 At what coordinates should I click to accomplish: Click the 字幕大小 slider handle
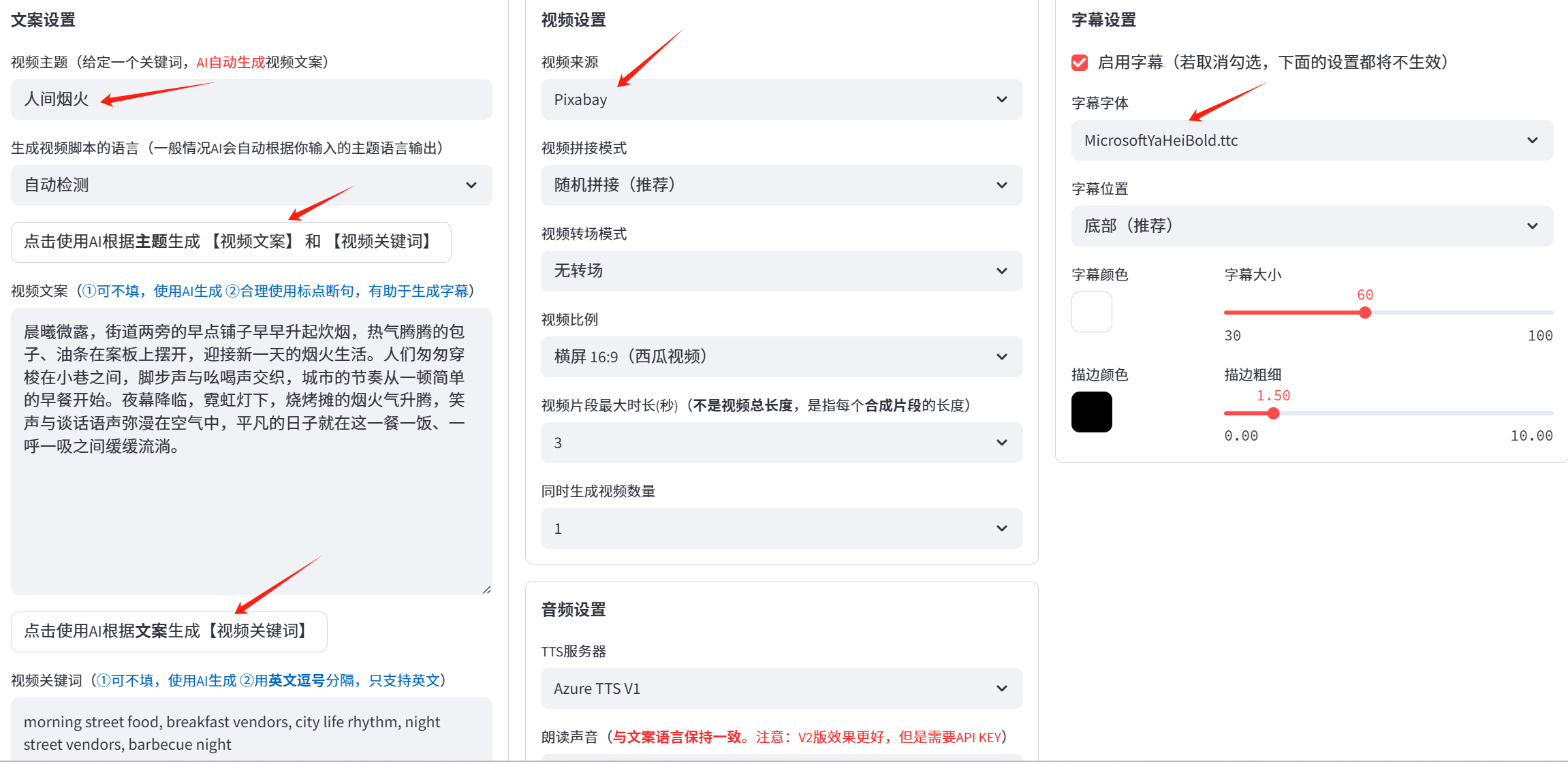(x=1365, y=313)
